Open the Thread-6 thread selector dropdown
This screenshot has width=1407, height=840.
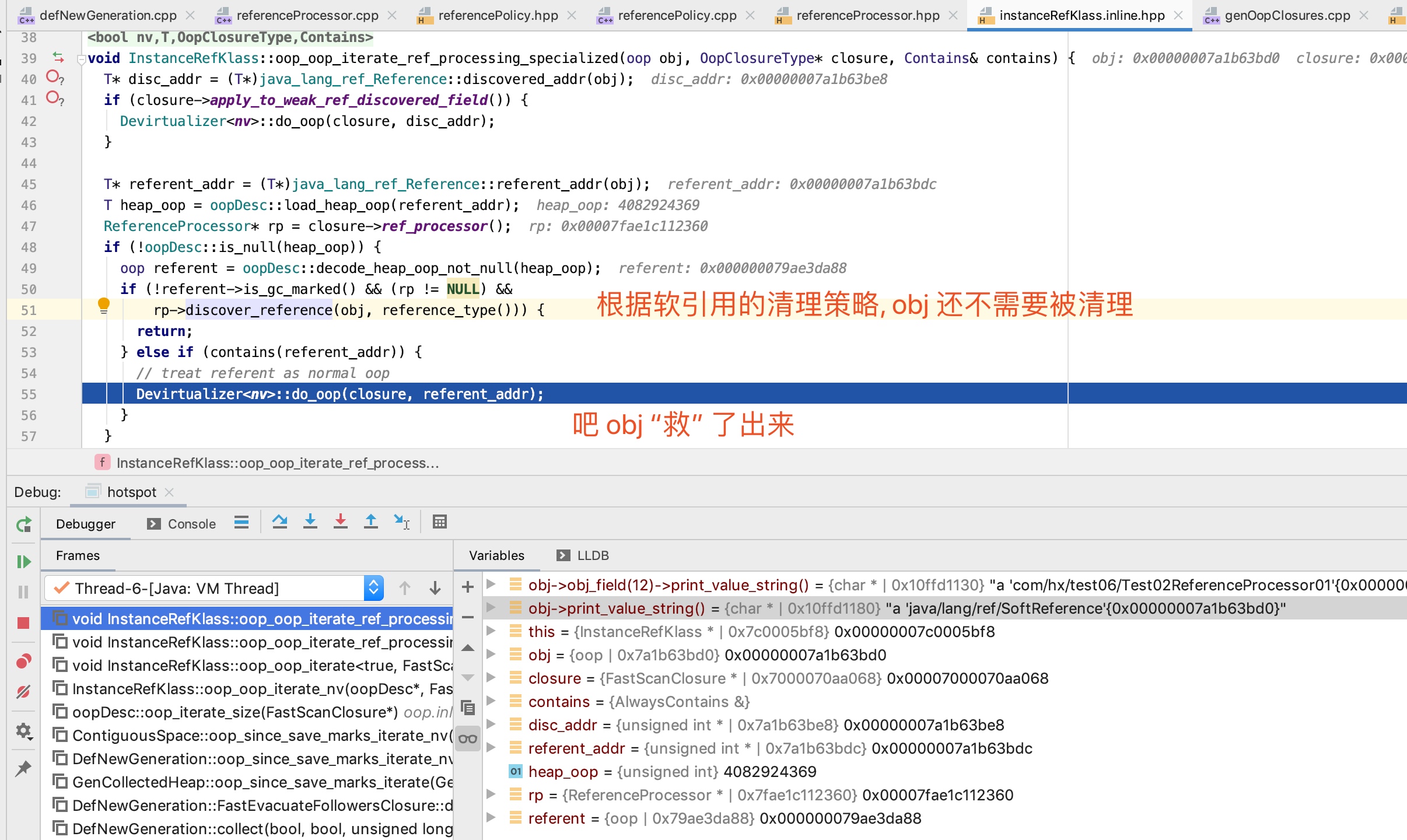point(373,588)
